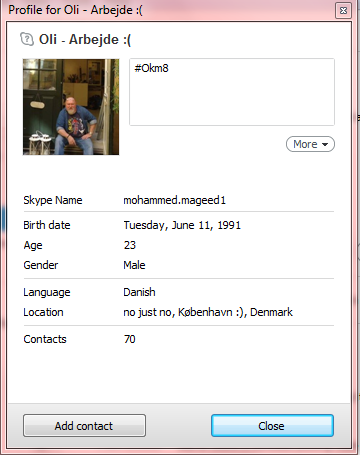Viewport: 360px width, 455px height.
Task: Click the Close button at bottom
Action: (272, 426)
